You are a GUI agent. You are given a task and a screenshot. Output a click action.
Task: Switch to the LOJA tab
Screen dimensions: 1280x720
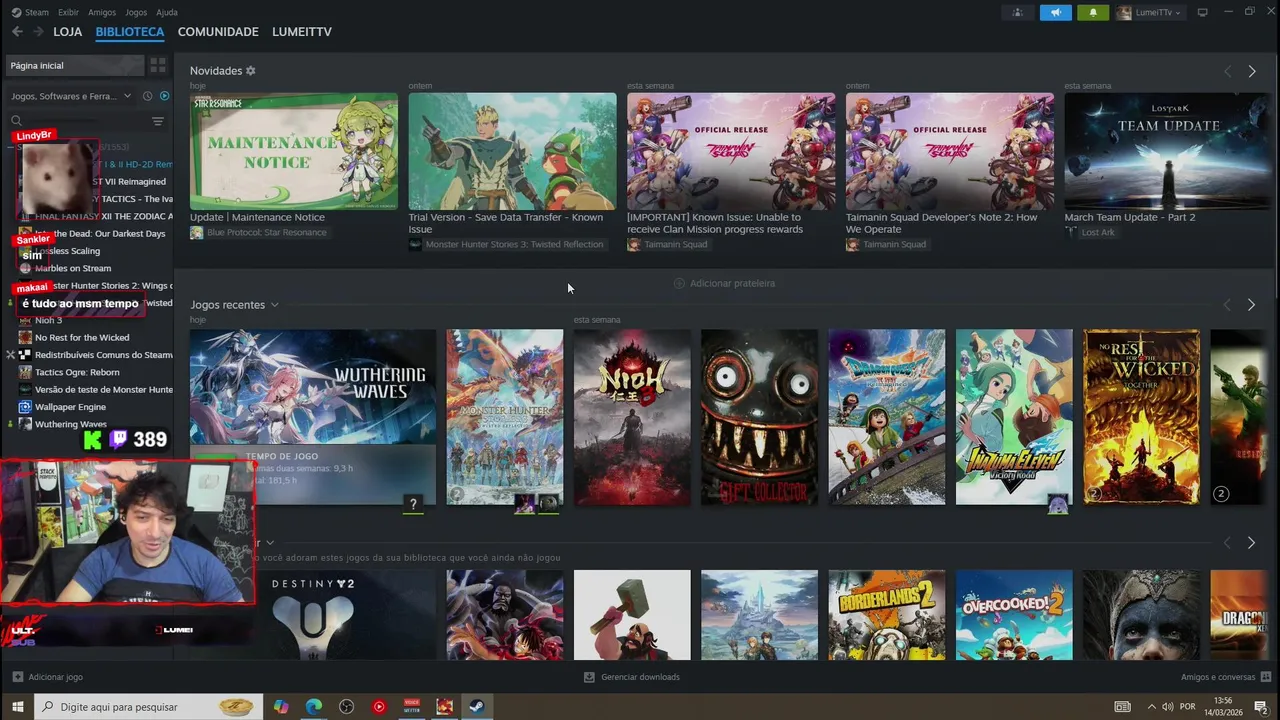(68, 32)
